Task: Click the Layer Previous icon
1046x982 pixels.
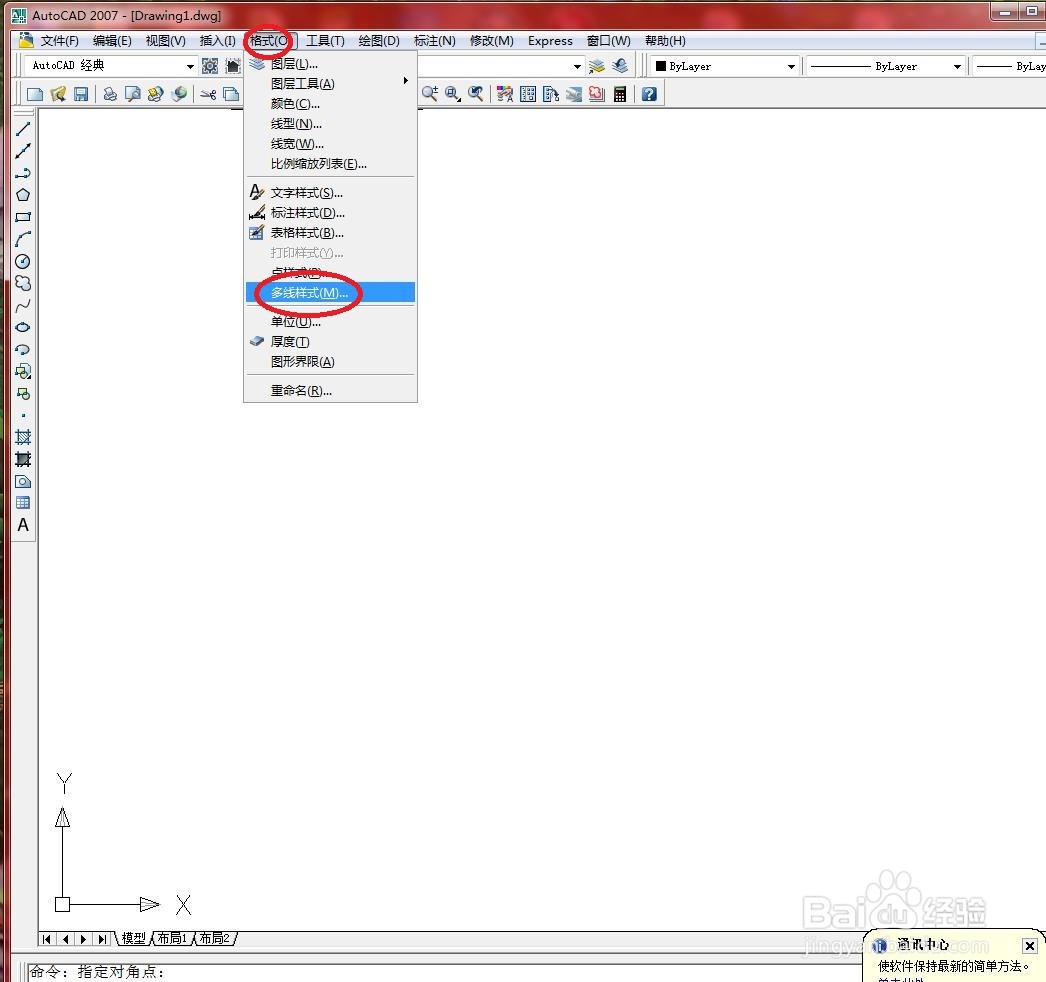Action: pos(620,66)
